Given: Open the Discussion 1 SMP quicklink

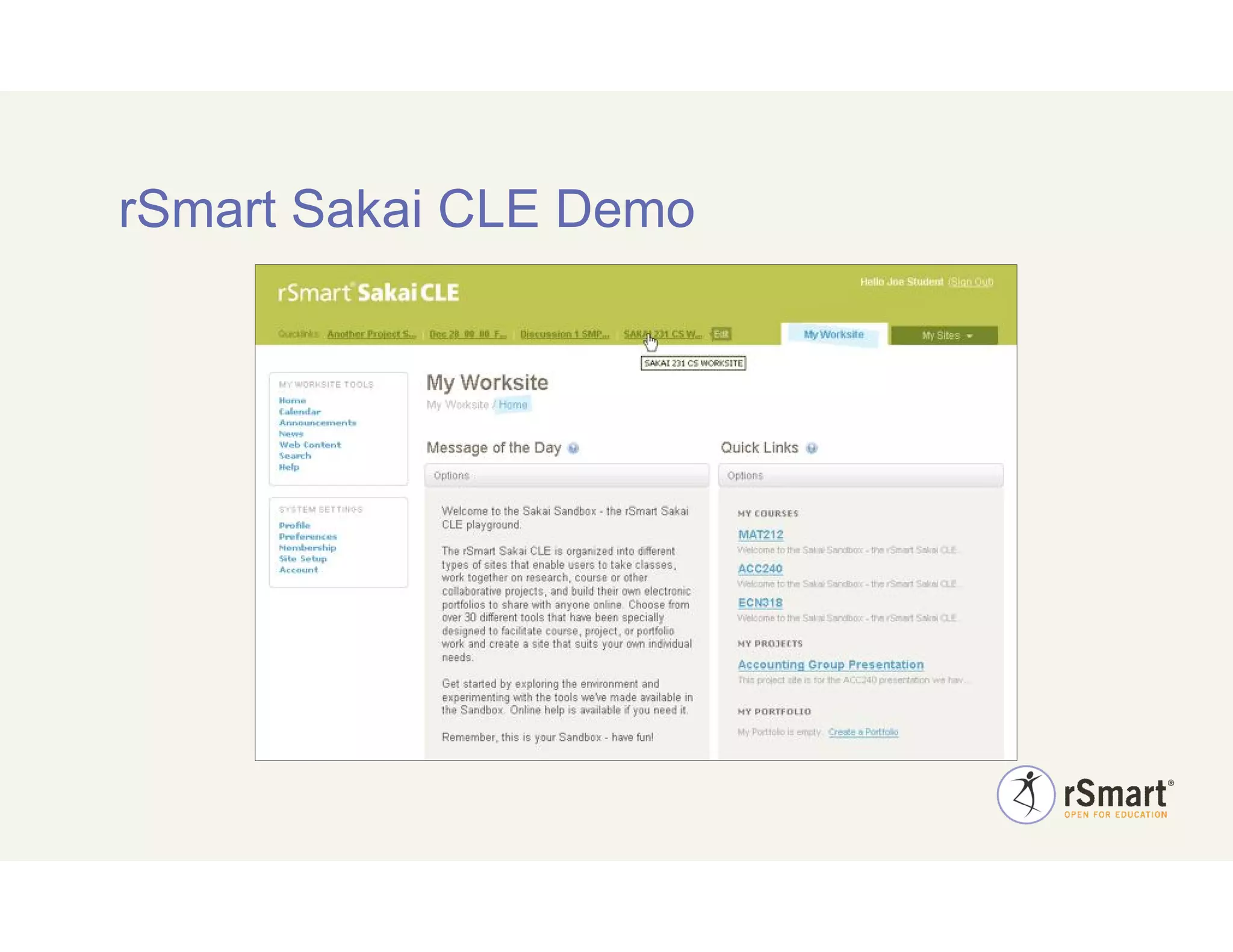Looking at the screenshot, I should point(565,334).
